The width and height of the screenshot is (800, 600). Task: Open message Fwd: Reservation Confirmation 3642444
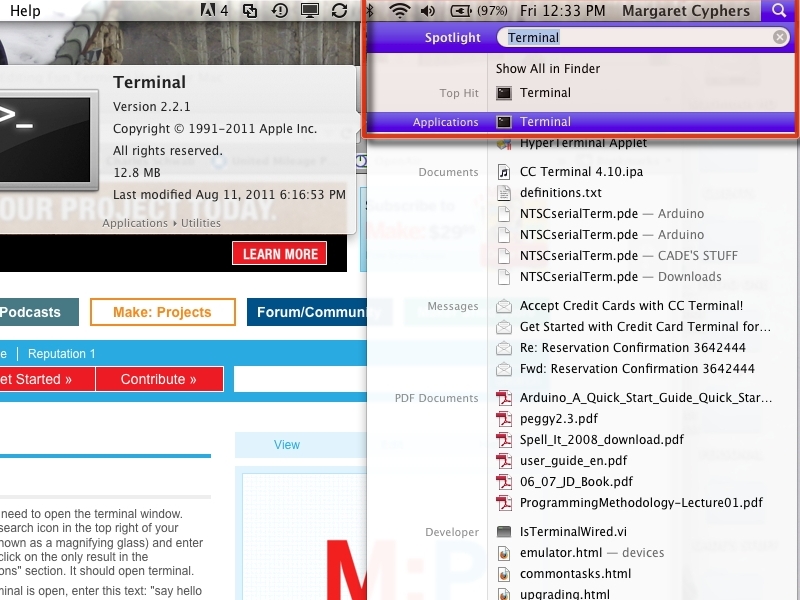(x=637, y=368)
